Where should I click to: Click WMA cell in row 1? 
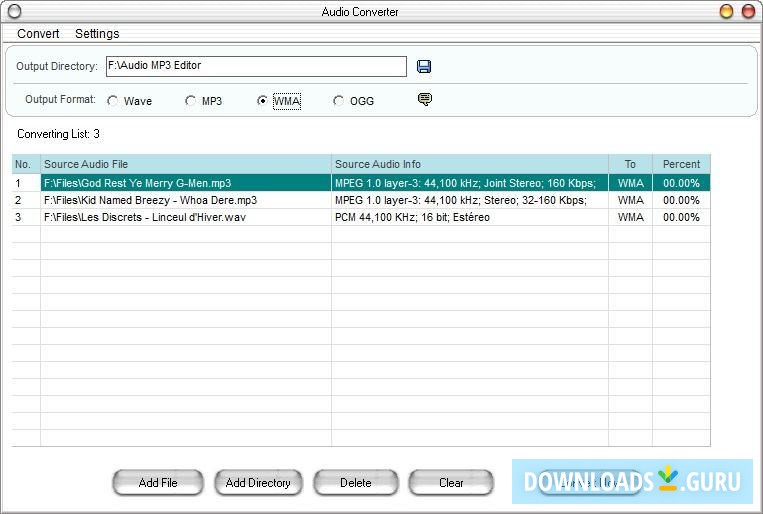click(x=630, y=183)
